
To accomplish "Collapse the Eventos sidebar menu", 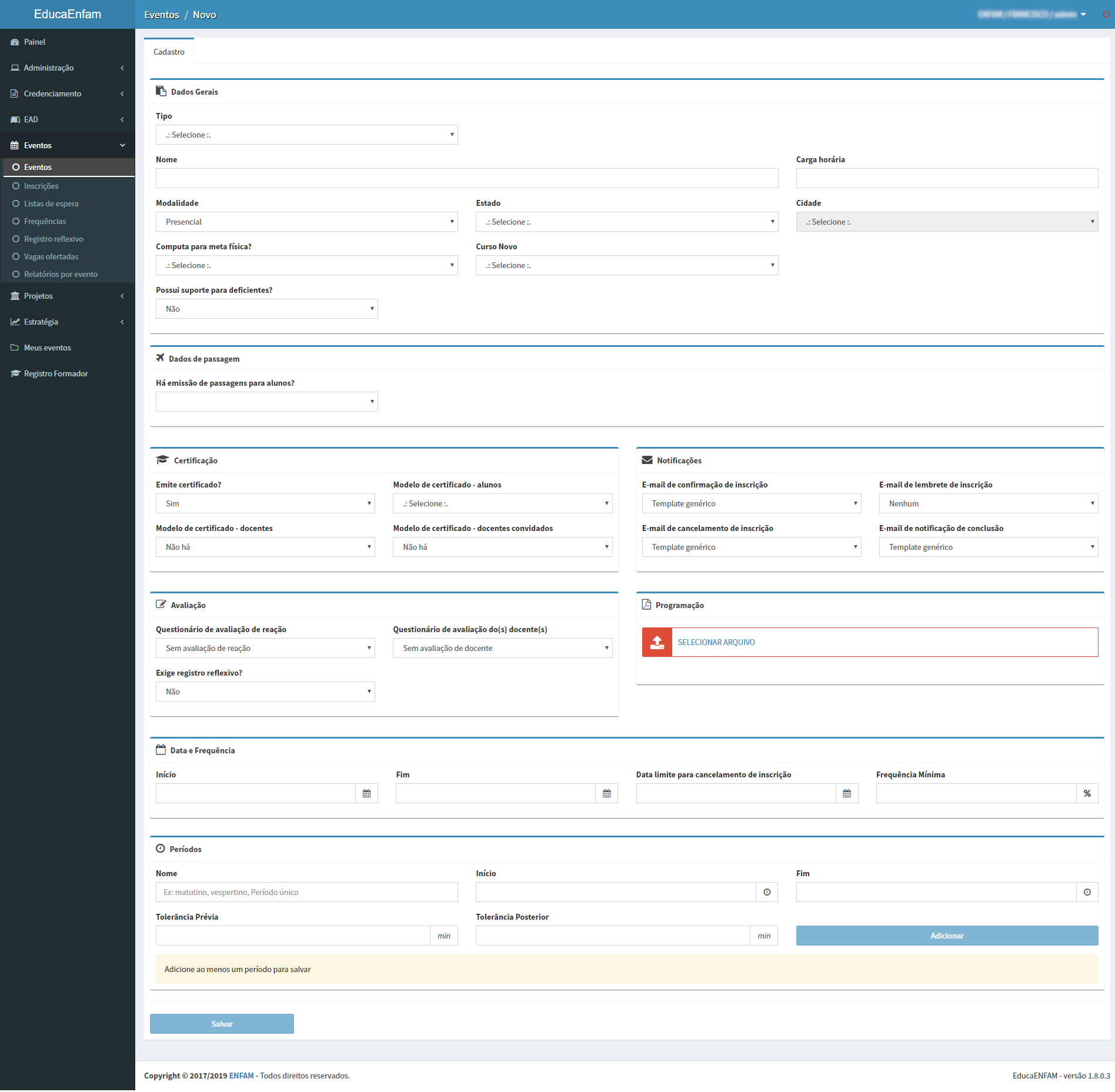I will (68, 145).
